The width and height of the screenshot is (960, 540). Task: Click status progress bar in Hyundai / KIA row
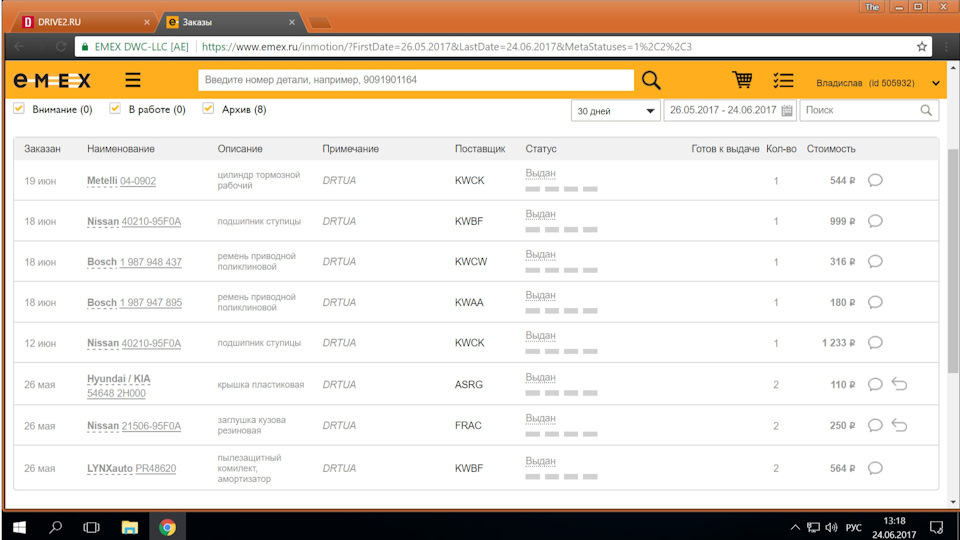[x=561, y=393]
